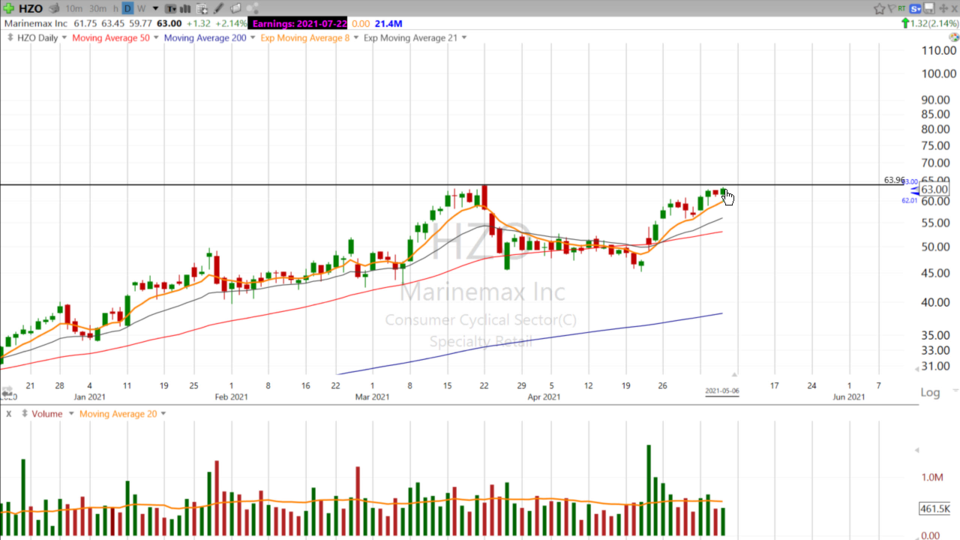Click the Exp Moving Average 8 label
This screenshot has width=960, height=540.
click(x=305, y=38)
